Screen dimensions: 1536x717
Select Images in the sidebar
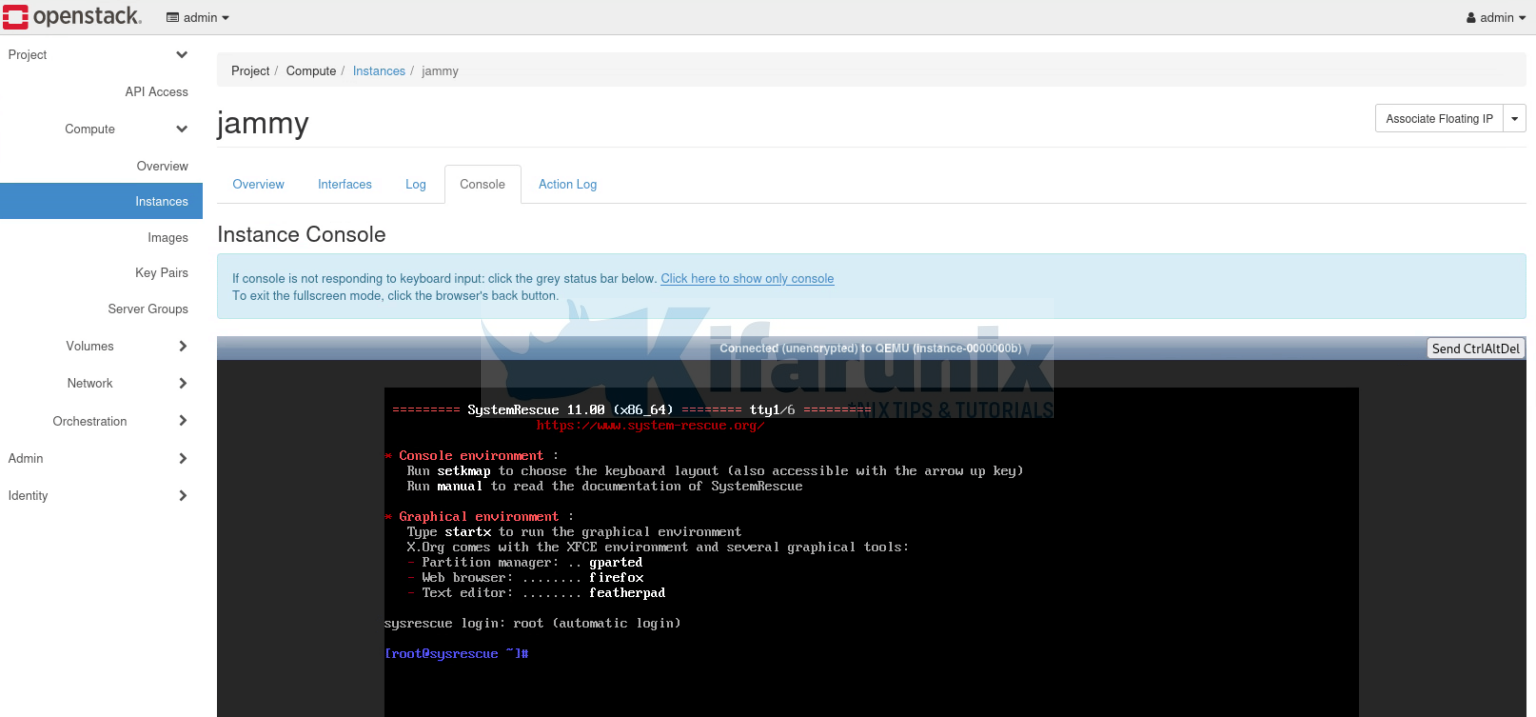click(x=167, y=237)
